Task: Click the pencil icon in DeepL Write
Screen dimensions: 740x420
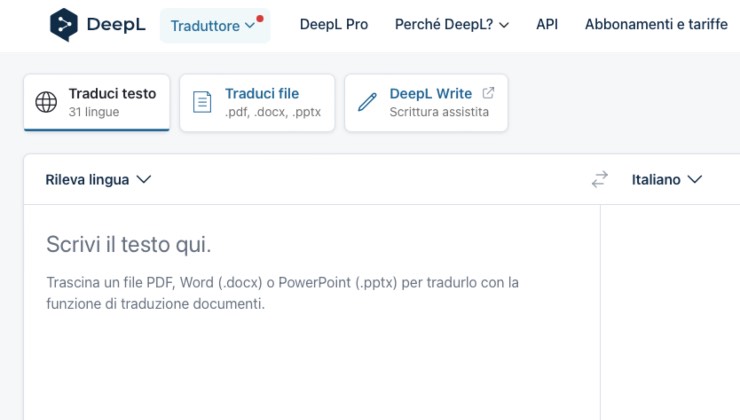Action: coord(367,102)
